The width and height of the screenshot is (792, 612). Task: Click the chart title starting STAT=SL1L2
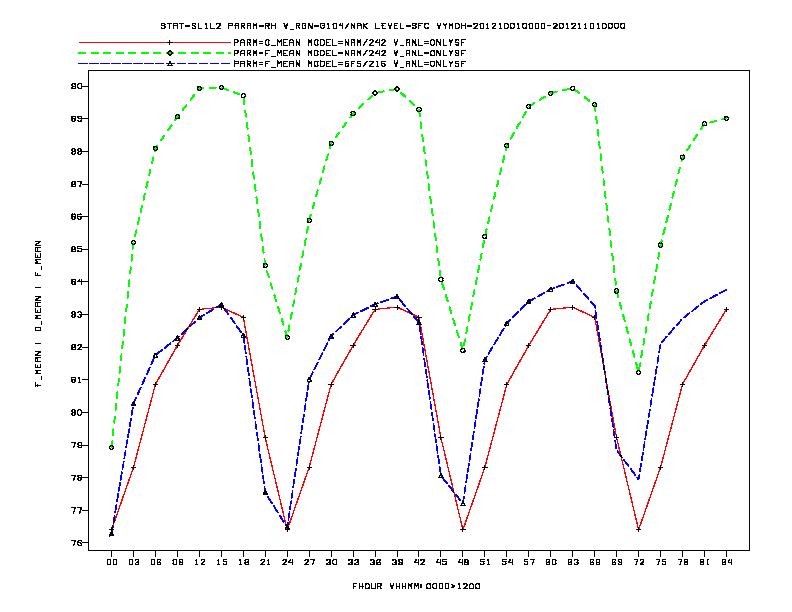(x=393, y=26)
